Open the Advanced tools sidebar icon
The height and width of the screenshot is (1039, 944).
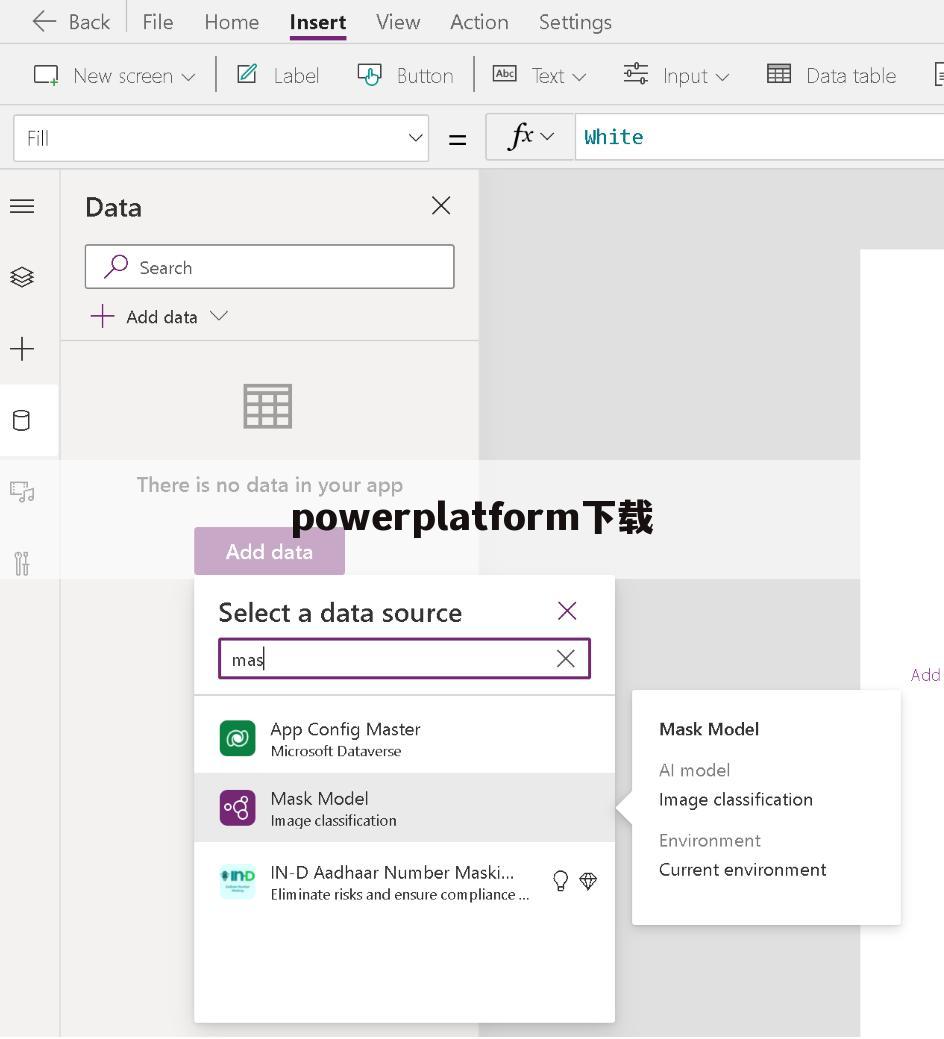point(22,563)
